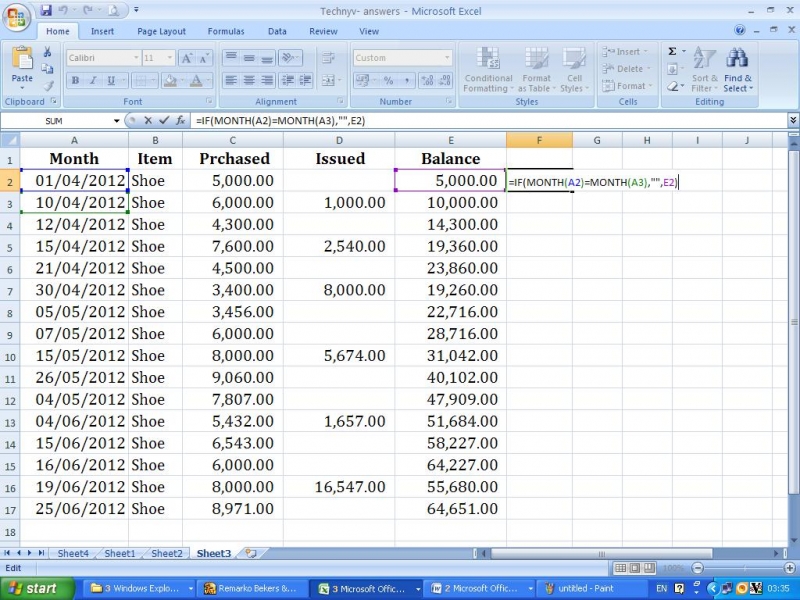
Task: Cancel formula entry with the X icon
Action: coord(148,120)
